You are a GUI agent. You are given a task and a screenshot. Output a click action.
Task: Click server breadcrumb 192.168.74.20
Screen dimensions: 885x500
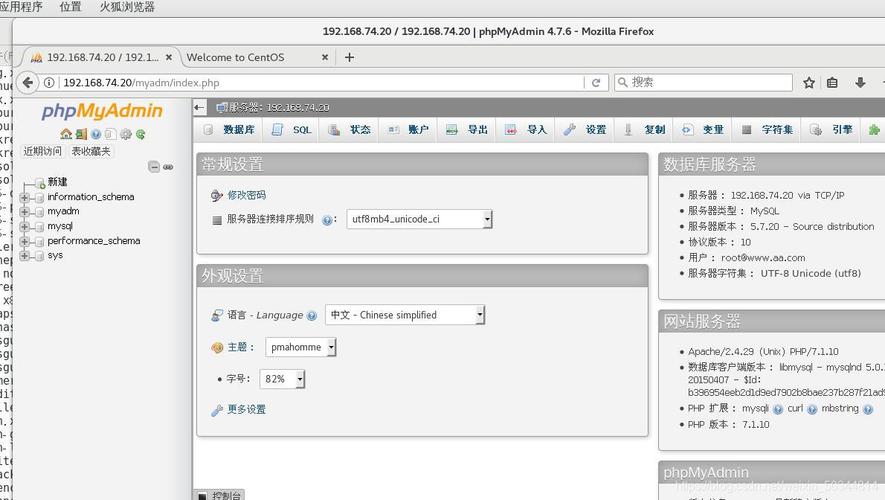(298, 107)
